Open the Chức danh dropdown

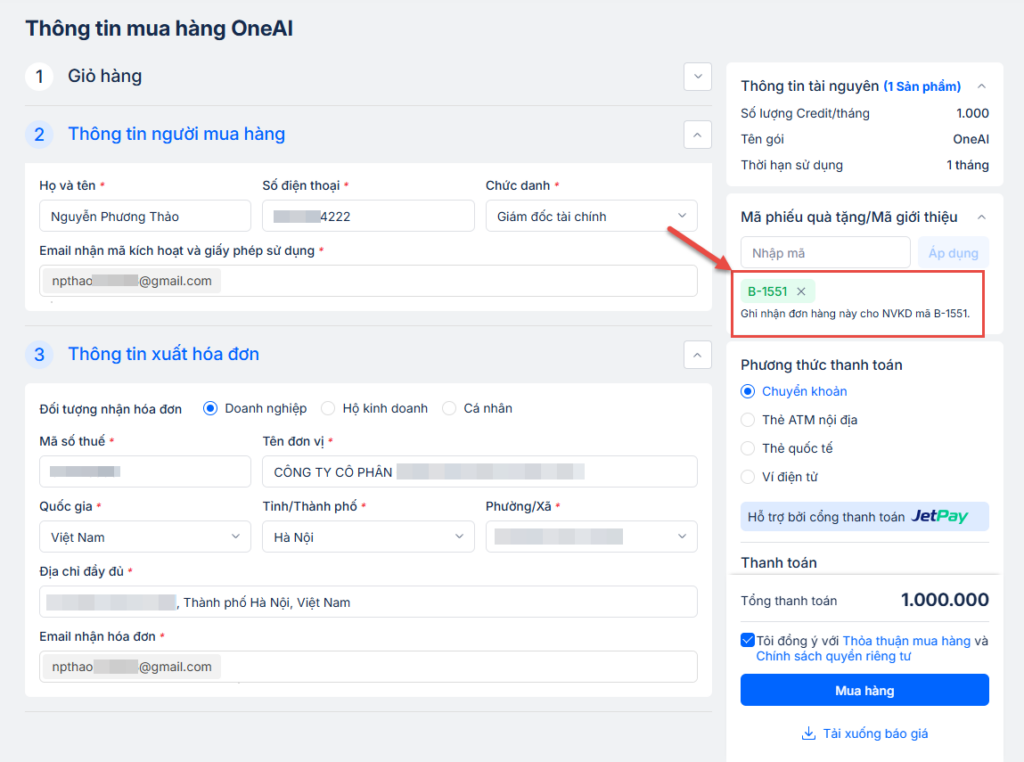(590, 216)
